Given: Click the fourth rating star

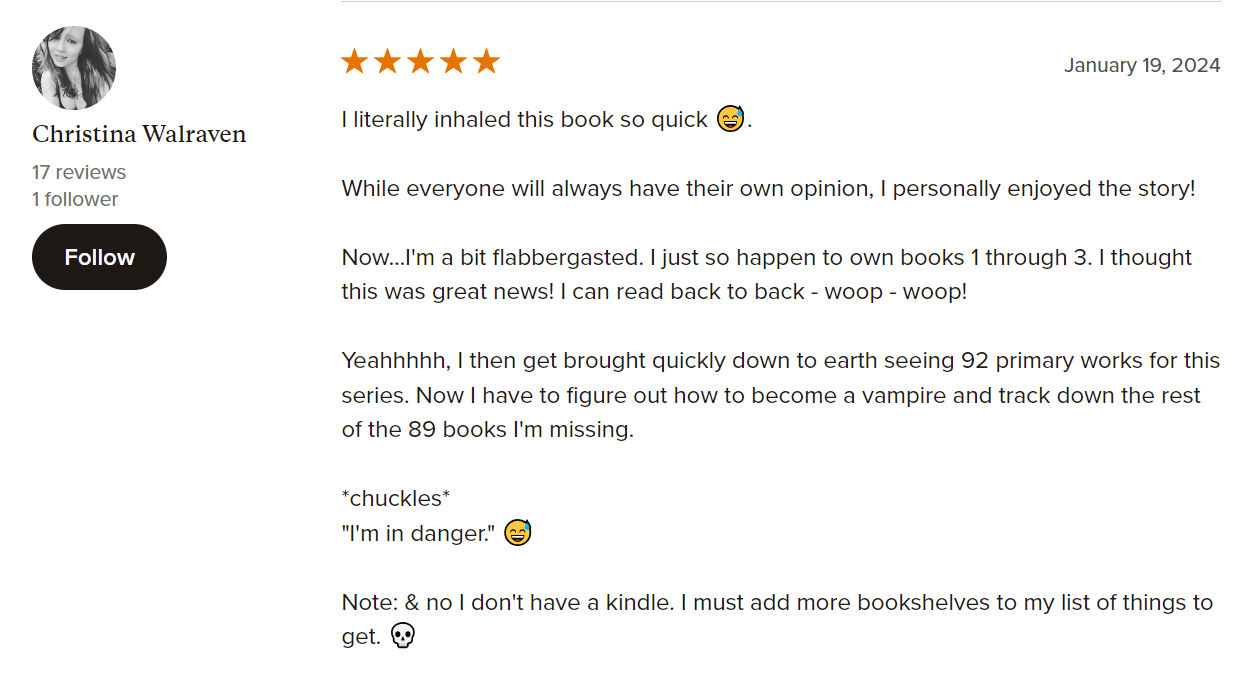Looking at the screenshot, I should pos(453,62).
